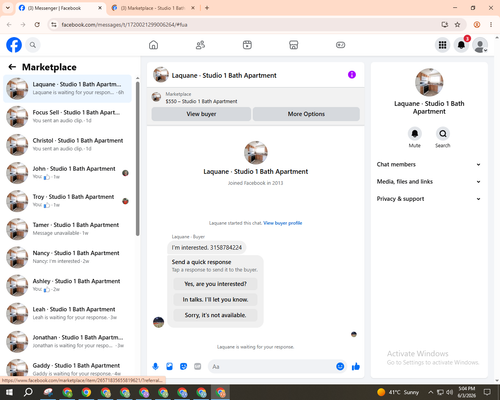The image size is (500, 400).
Task: Open the Leah conversation
Action: click(x=67, y=313)
